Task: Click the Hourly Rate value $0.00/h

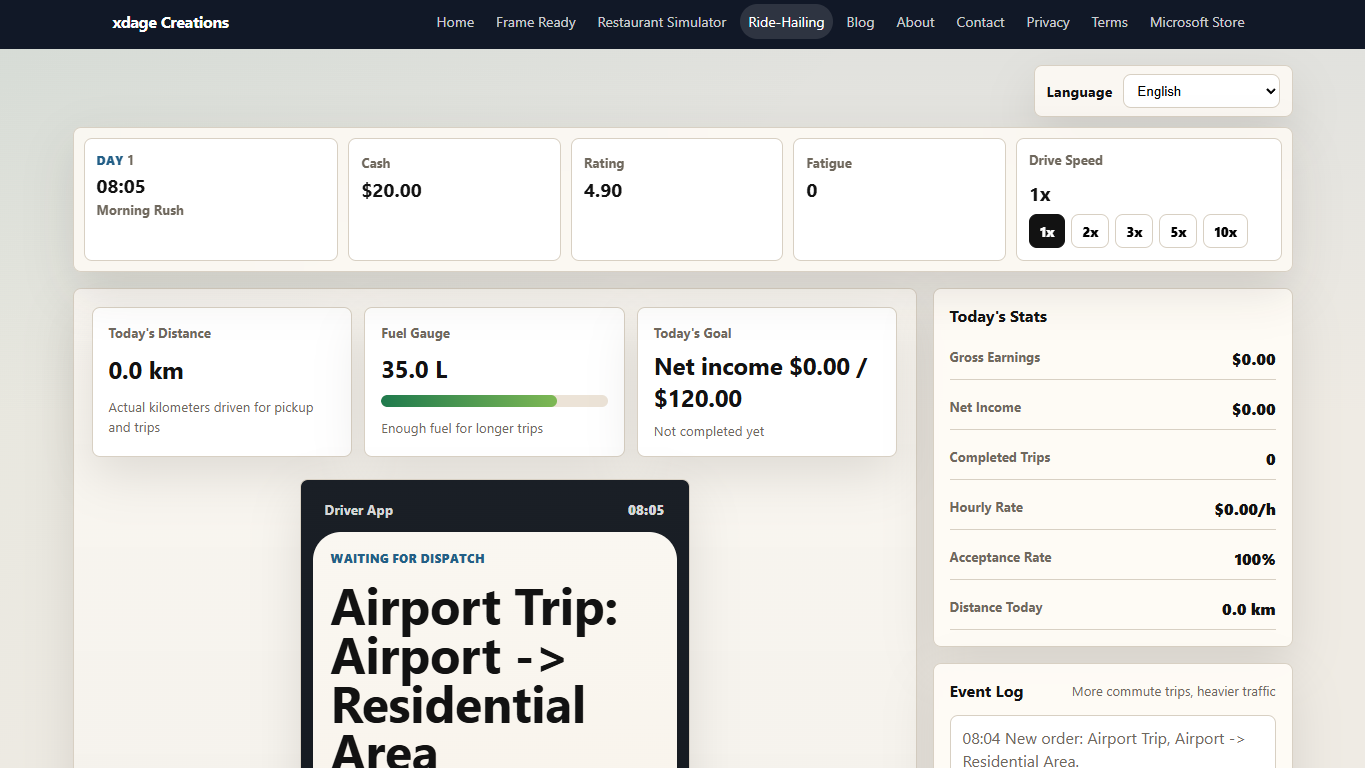Action: tap(1245, 510)
